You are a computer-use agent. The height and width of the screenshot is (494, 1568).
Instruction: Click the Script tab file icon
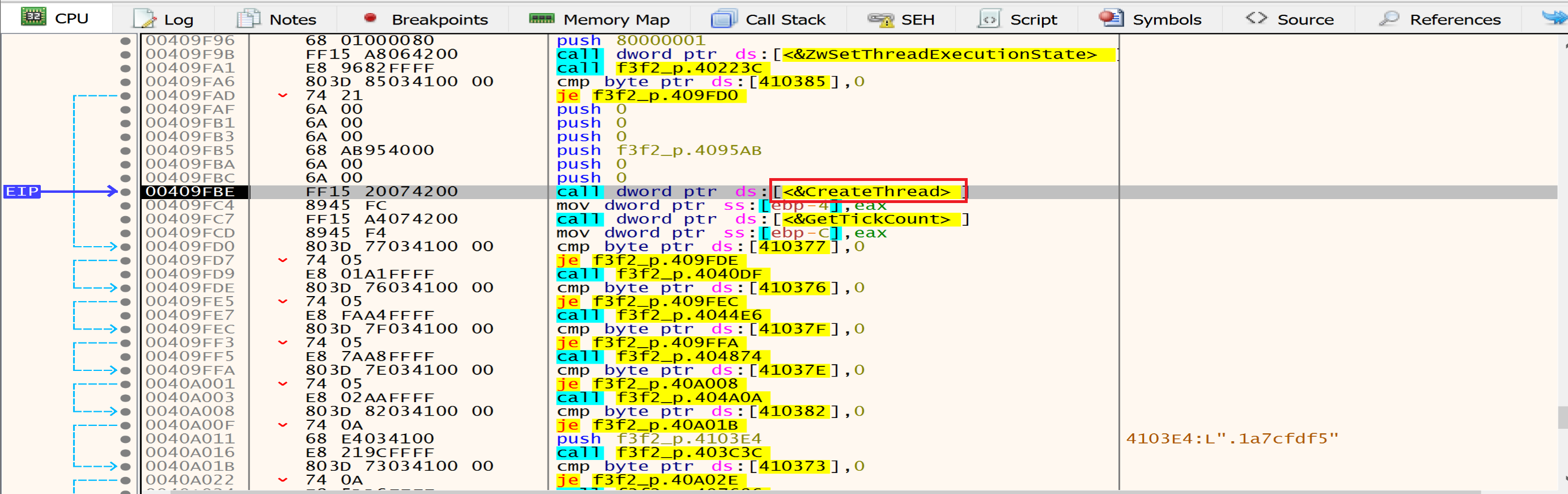click(989, 19)
